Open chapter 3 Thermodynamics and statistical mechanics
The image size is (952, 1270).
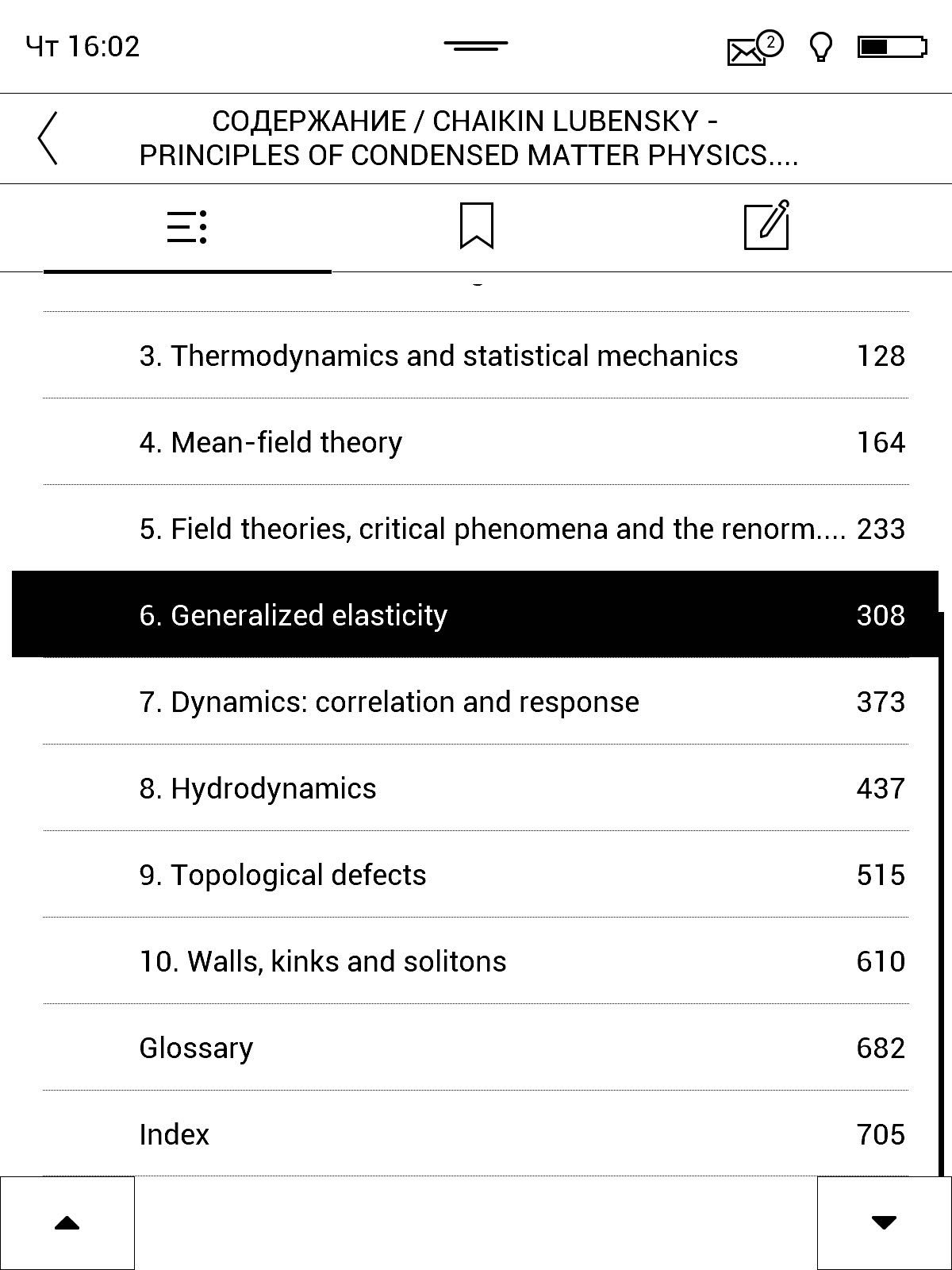(x=476, y=356)
